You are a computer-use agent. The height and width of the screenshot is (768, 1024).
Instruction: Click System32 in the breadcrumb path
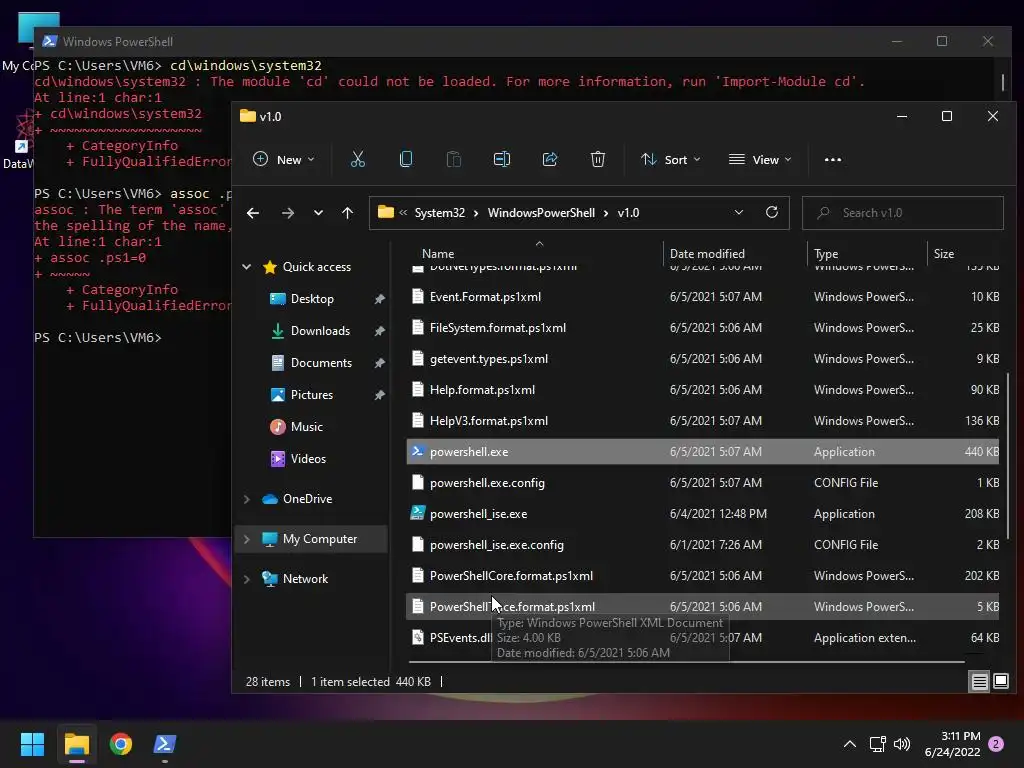click(440, 213)
